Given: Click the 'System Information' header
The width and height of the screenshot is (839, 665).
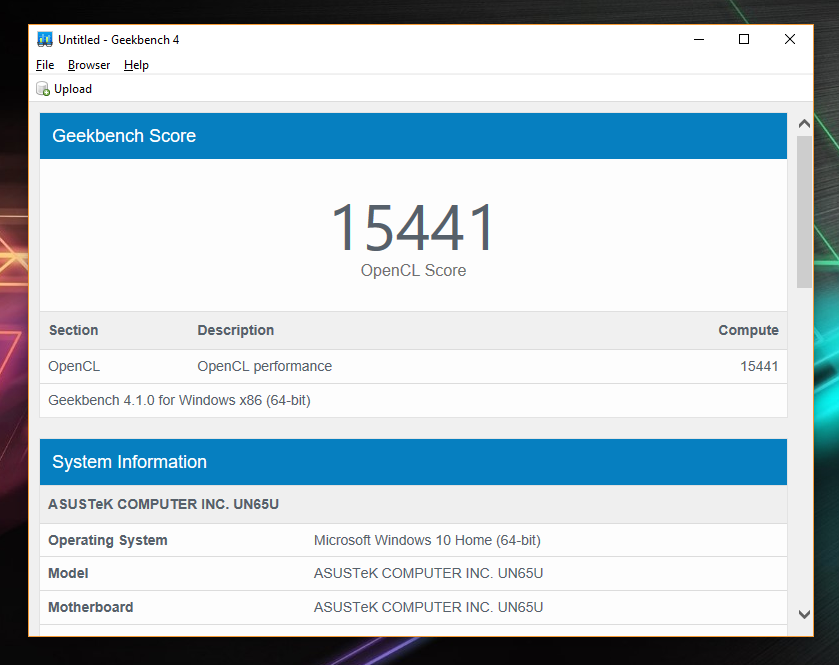Looking at the screenshot, I should pos(129,462).
